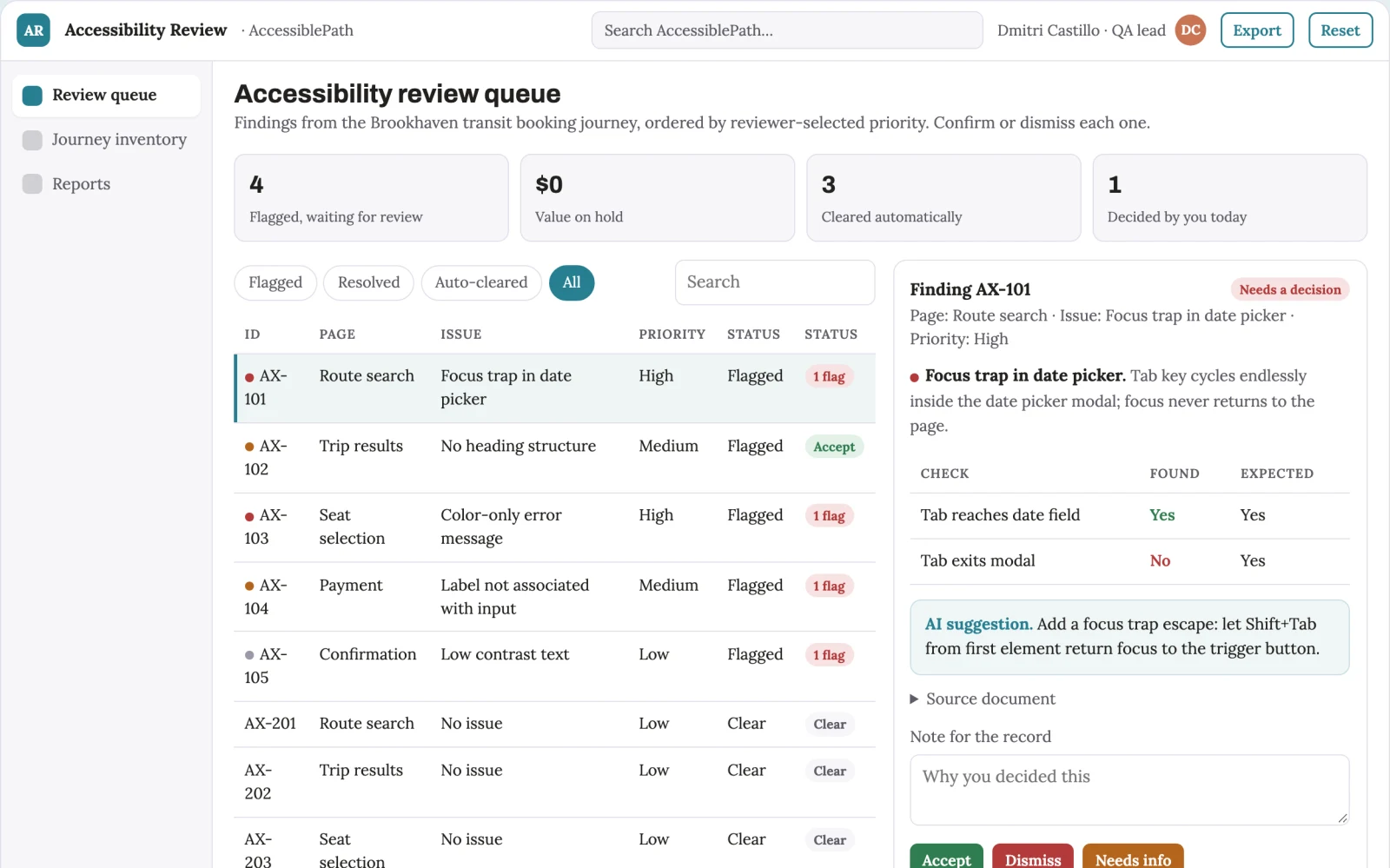This screenshot has height=868, width=1390.
Task: Click the Accept badge on AX-102
Action: pyautogui.click(x=834, y=447)
